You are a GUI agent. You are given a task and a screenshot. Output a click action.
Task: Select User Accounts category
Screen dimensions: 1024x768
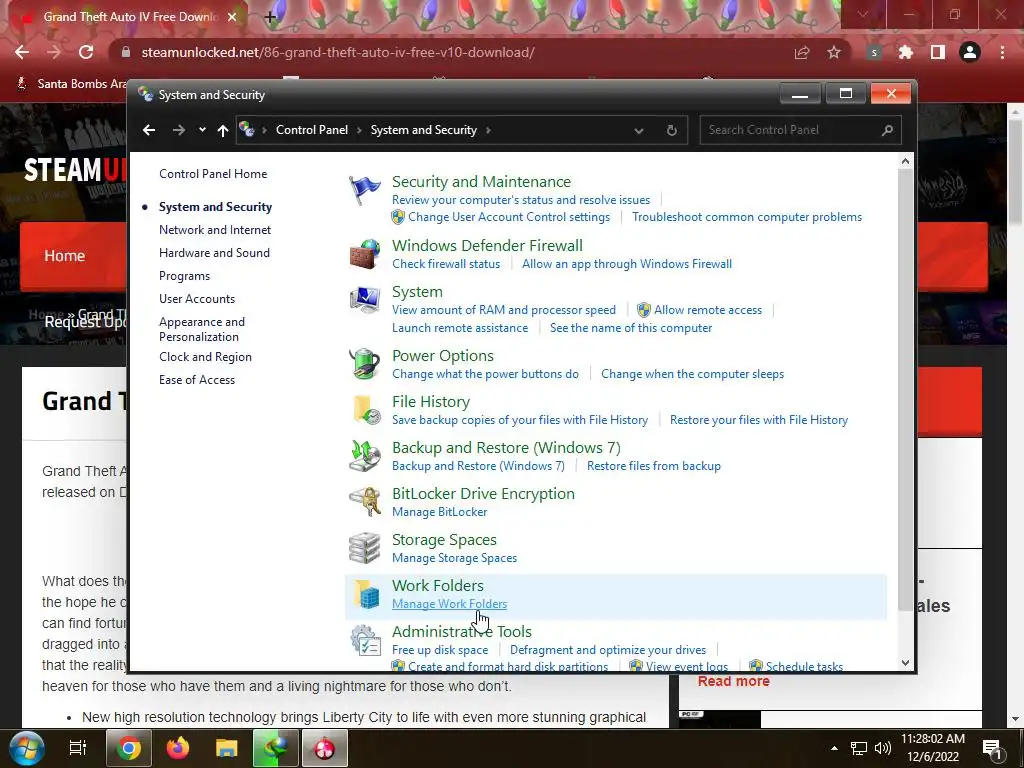click(x=197, y=298)
